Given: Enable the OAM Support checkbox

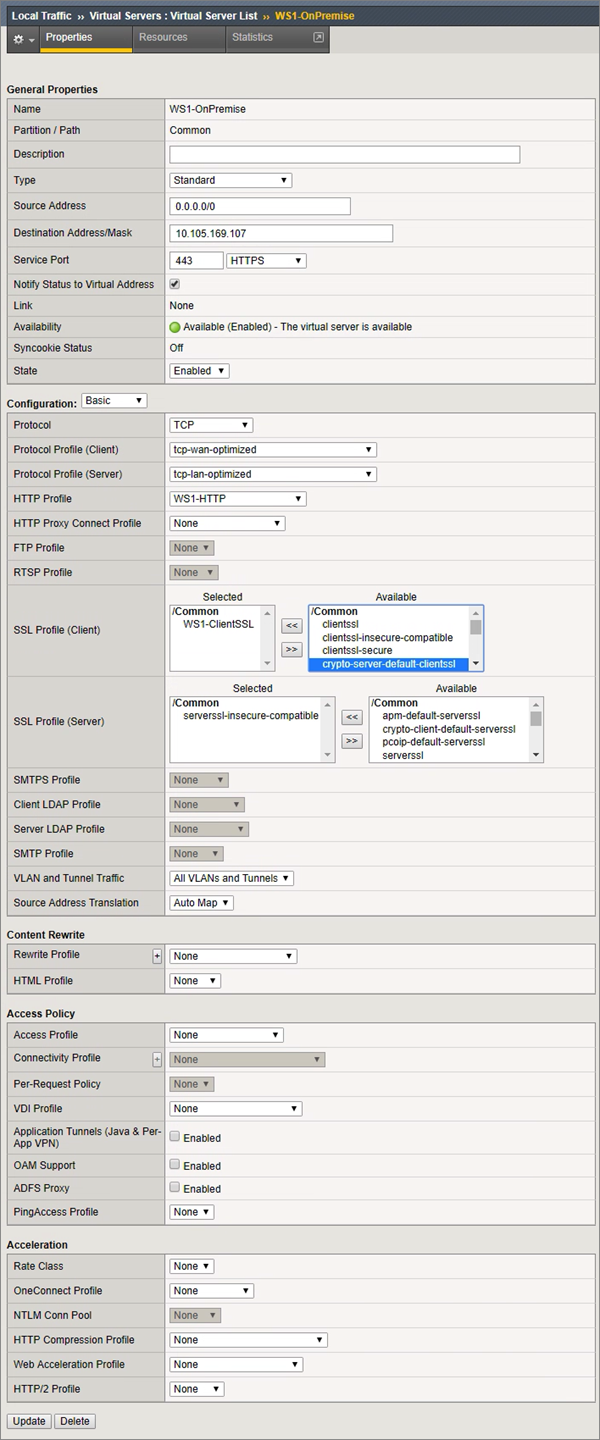Looking at the screenshot, I should coord(175,1164).
